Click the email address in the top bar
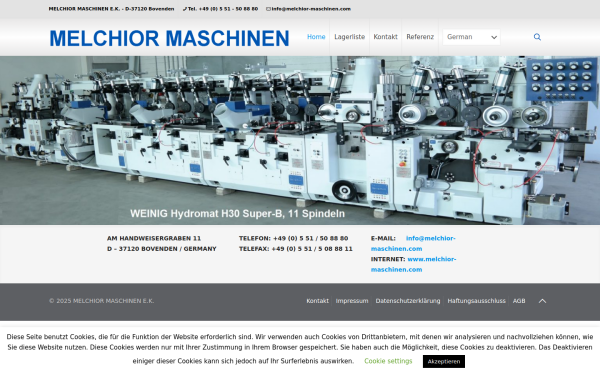The image size is (600, 375). coord(311,9)
